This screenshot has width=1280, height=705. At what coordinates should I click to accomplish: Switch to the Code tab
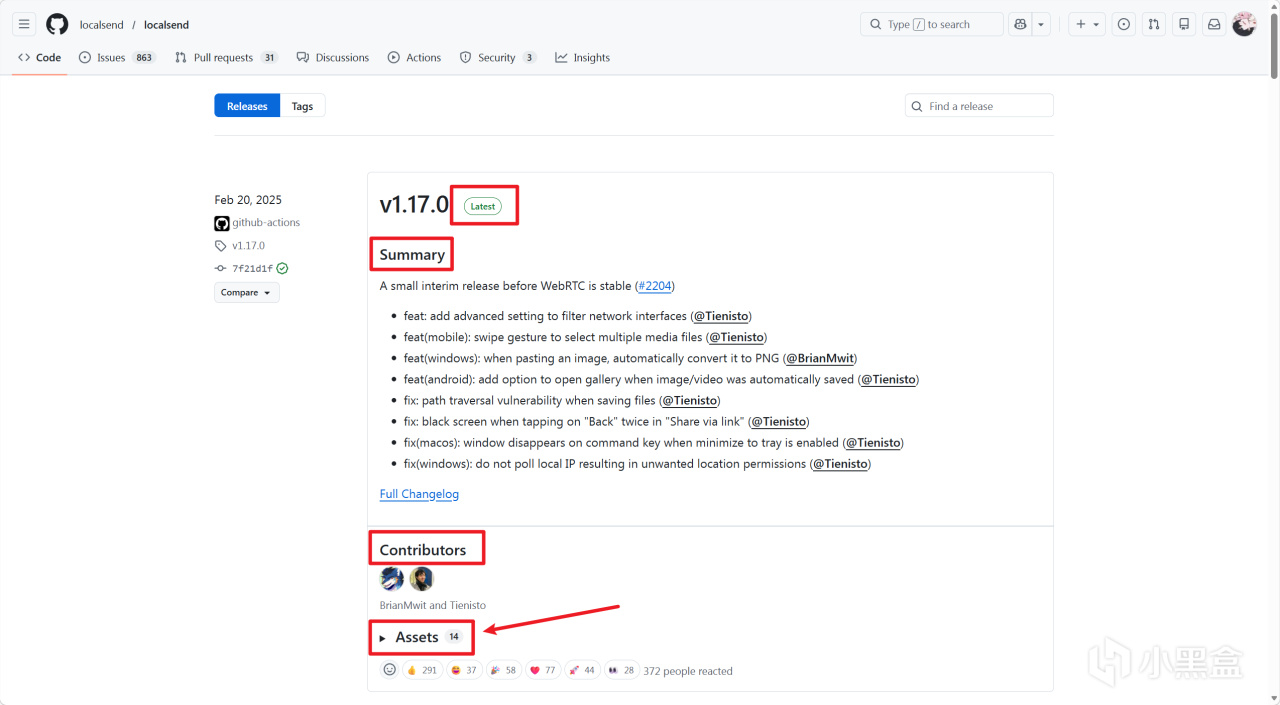point(40,58)
